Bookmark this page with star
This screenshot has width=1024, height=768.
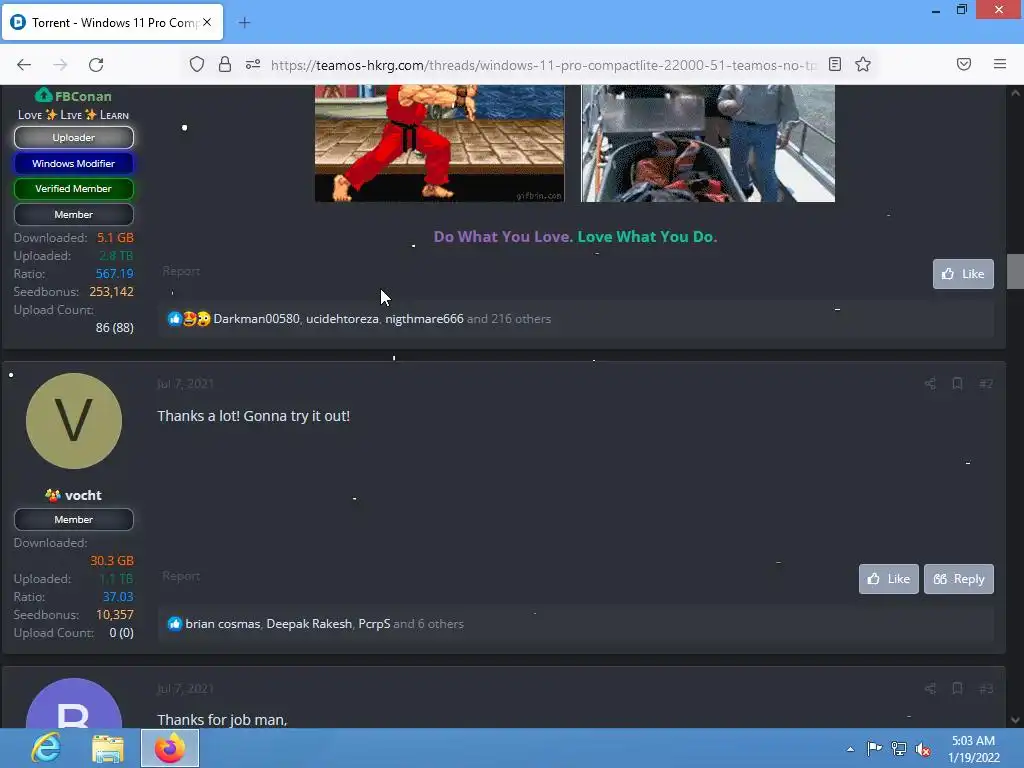863,64
